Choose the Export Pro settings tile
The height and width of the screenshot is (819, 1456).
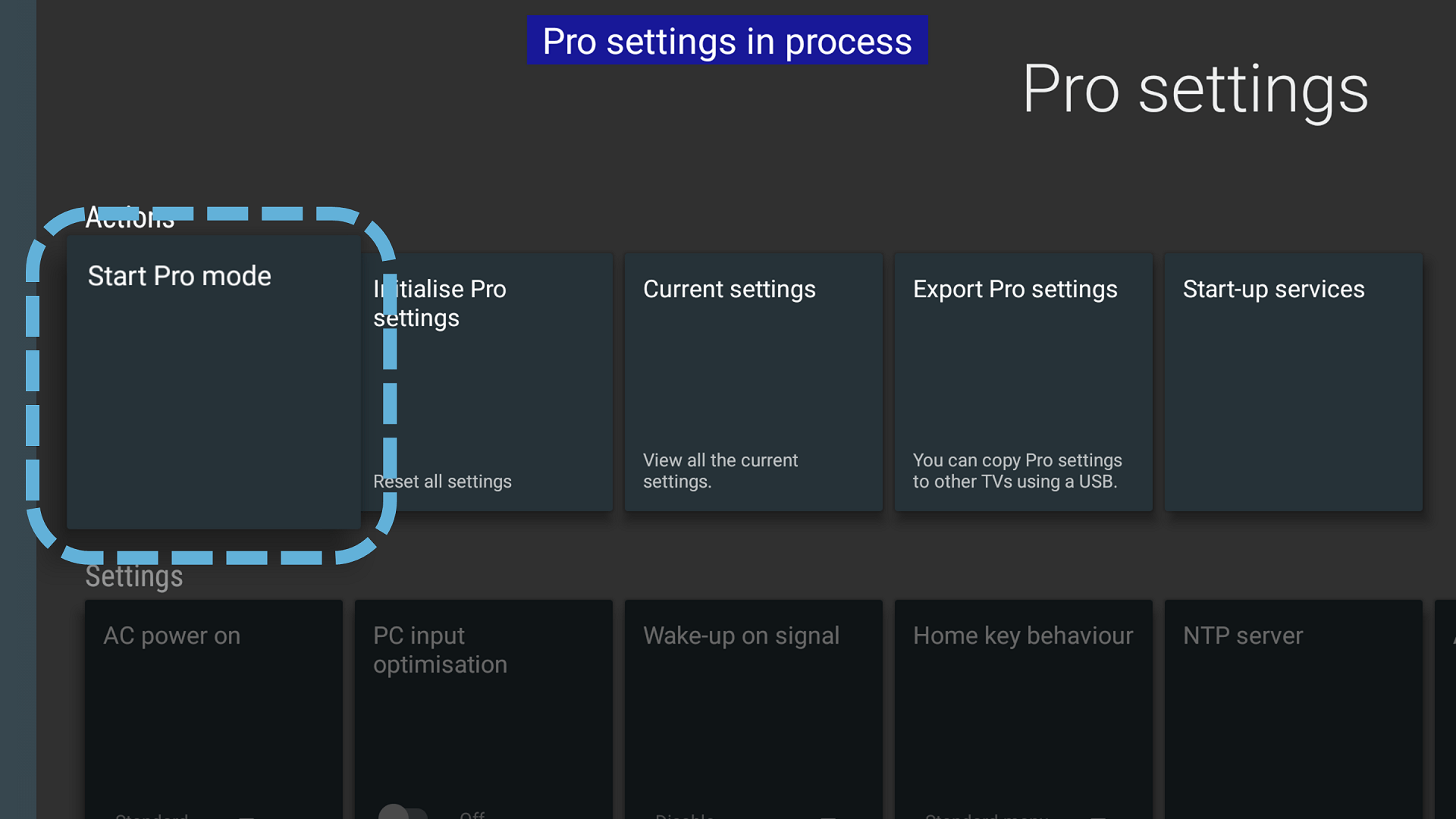click(1023, 381)
